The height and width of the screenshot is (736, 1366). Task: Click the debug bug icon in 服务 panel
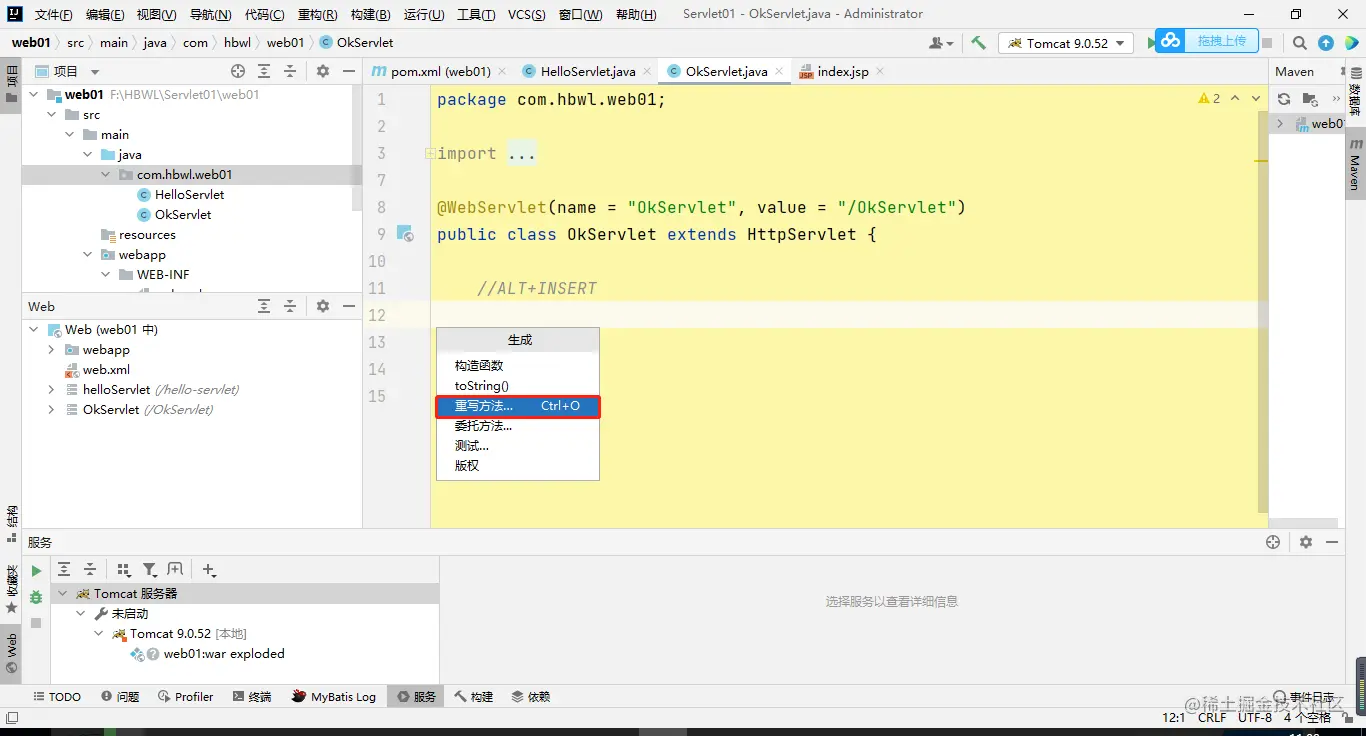click(x=36, y=597)
